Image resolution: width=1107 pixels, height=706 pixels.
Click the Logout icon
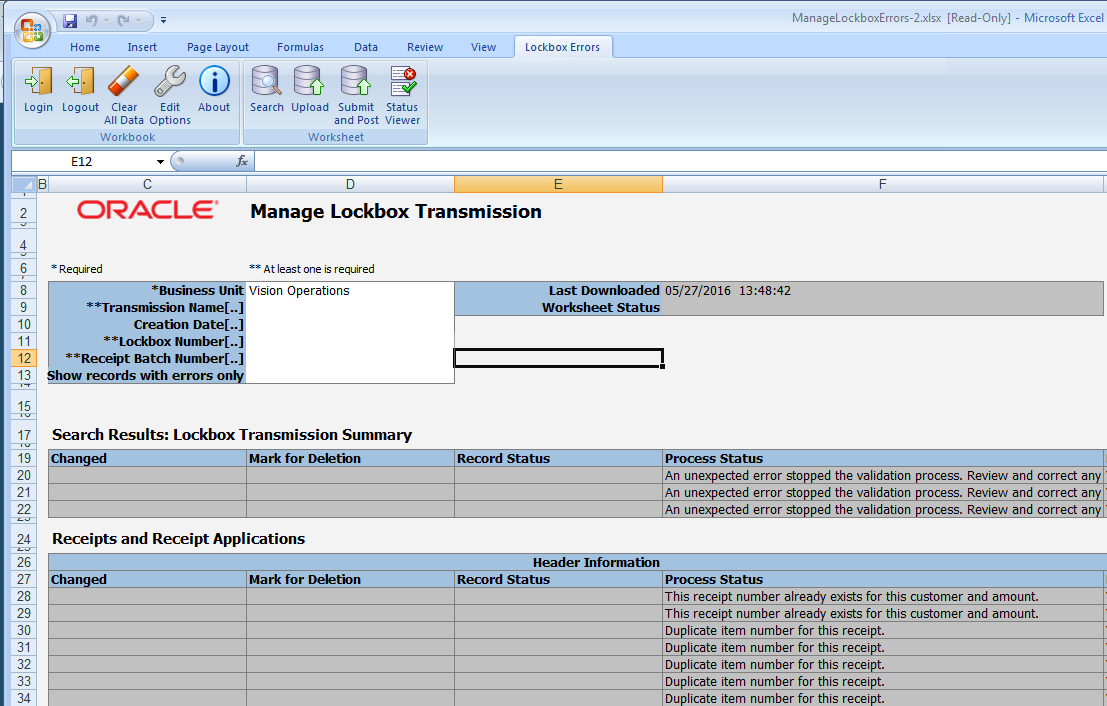coord(80,81)
